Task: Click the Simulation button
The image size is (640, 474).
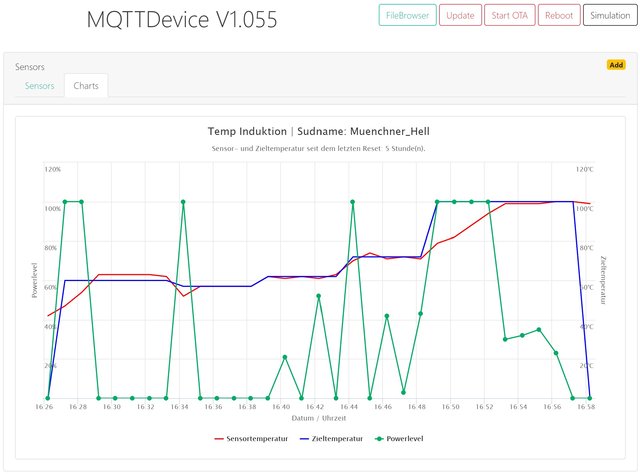Action: pyautogui.click(x=610, y=16)
